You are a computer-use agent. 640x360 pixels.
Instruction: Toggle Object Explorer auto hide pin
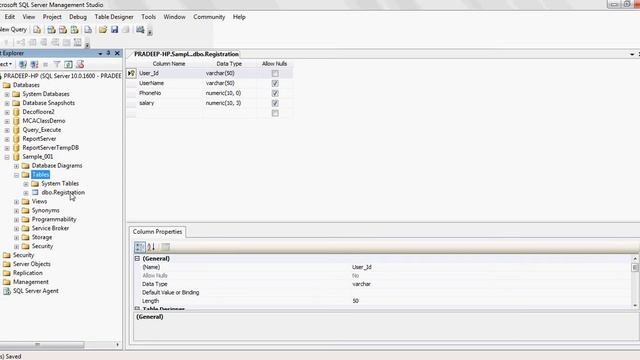pos(109,53)
